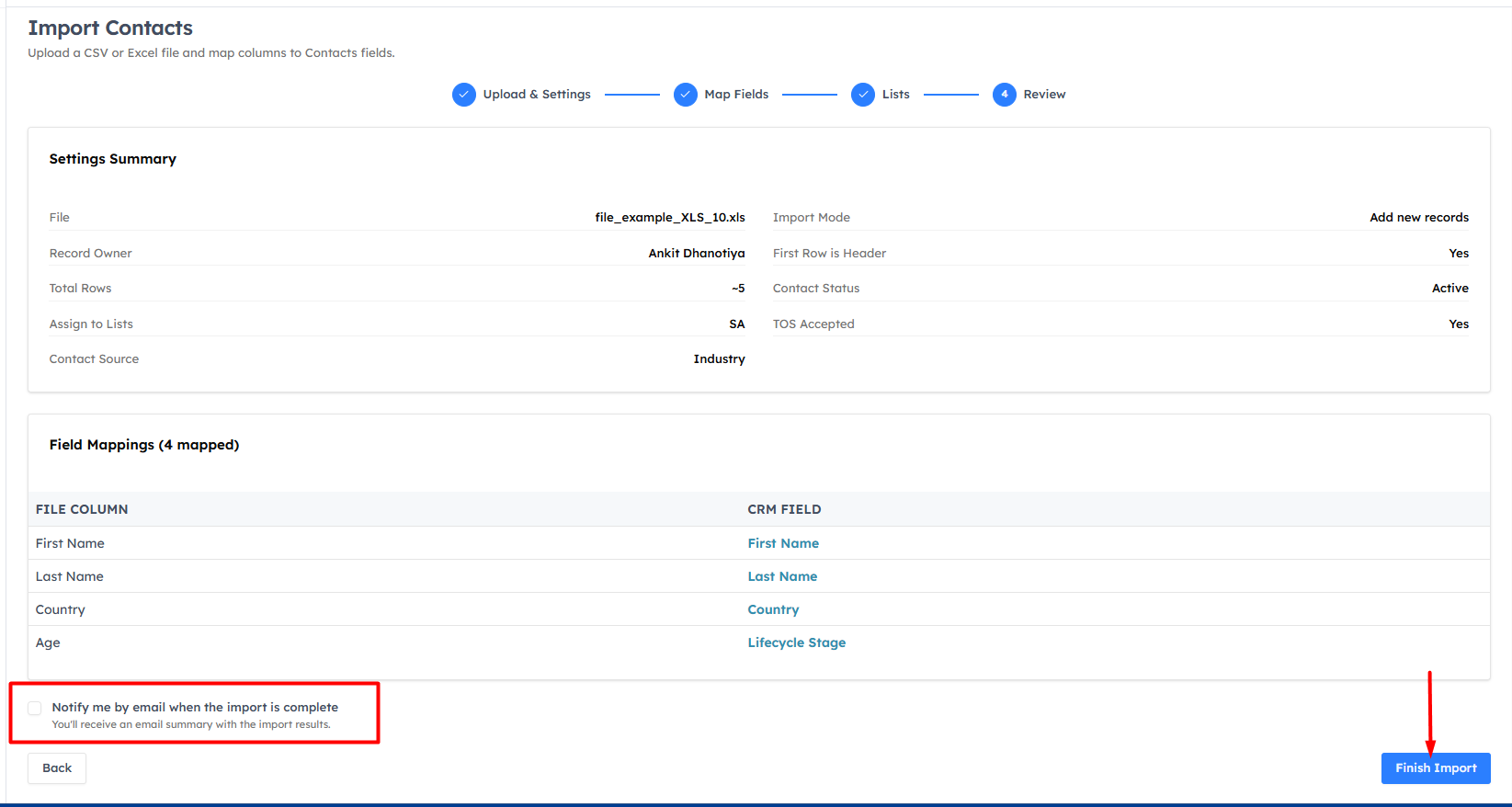Enable the notify me by email checkbox

pos(35,708)
